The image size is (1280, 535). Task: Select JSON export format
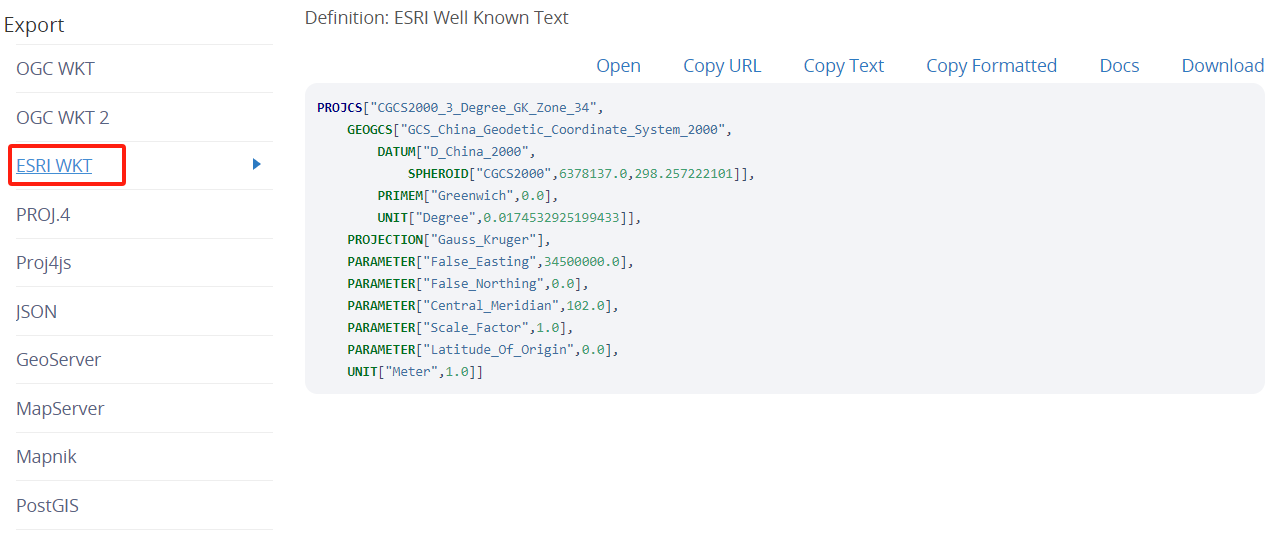tap(36, 311)
